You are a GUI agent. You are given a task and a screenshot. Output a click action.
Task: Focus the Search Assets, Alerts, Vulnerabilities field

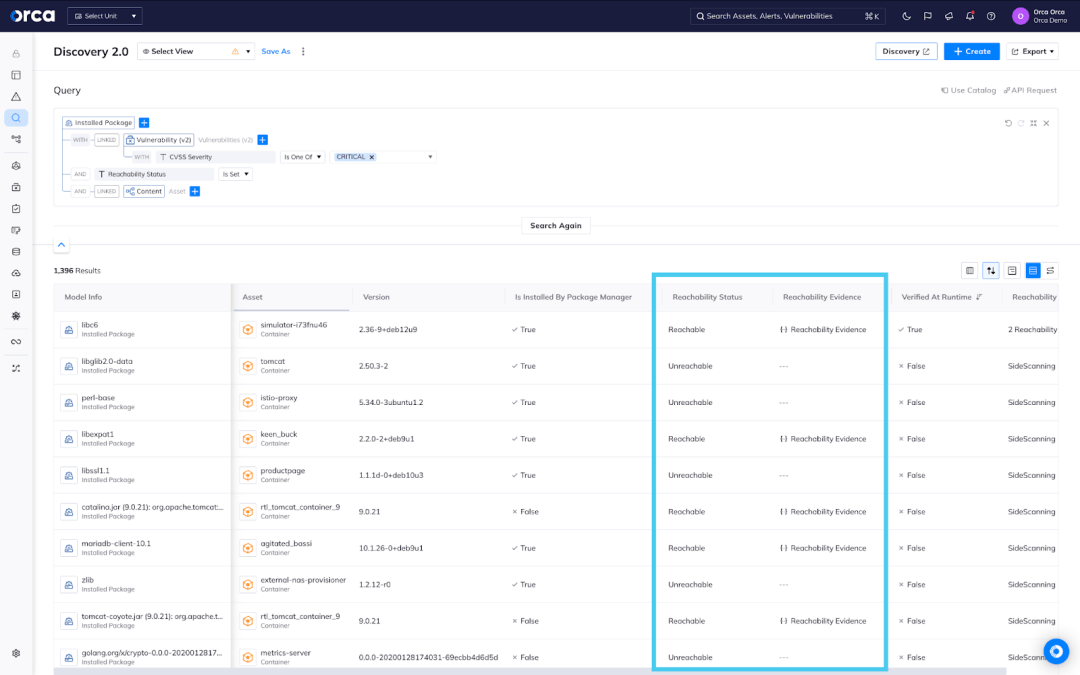point(787,16)
